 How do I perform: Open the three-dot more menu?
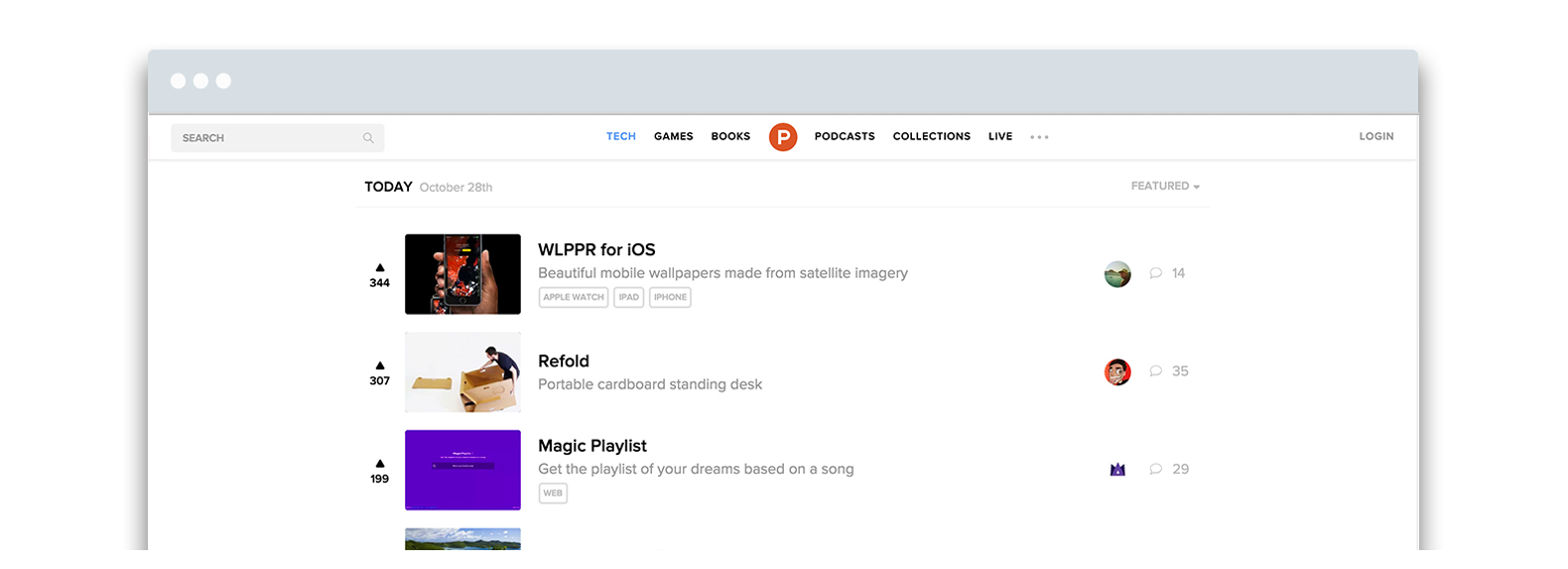[x=1039, y=137]
